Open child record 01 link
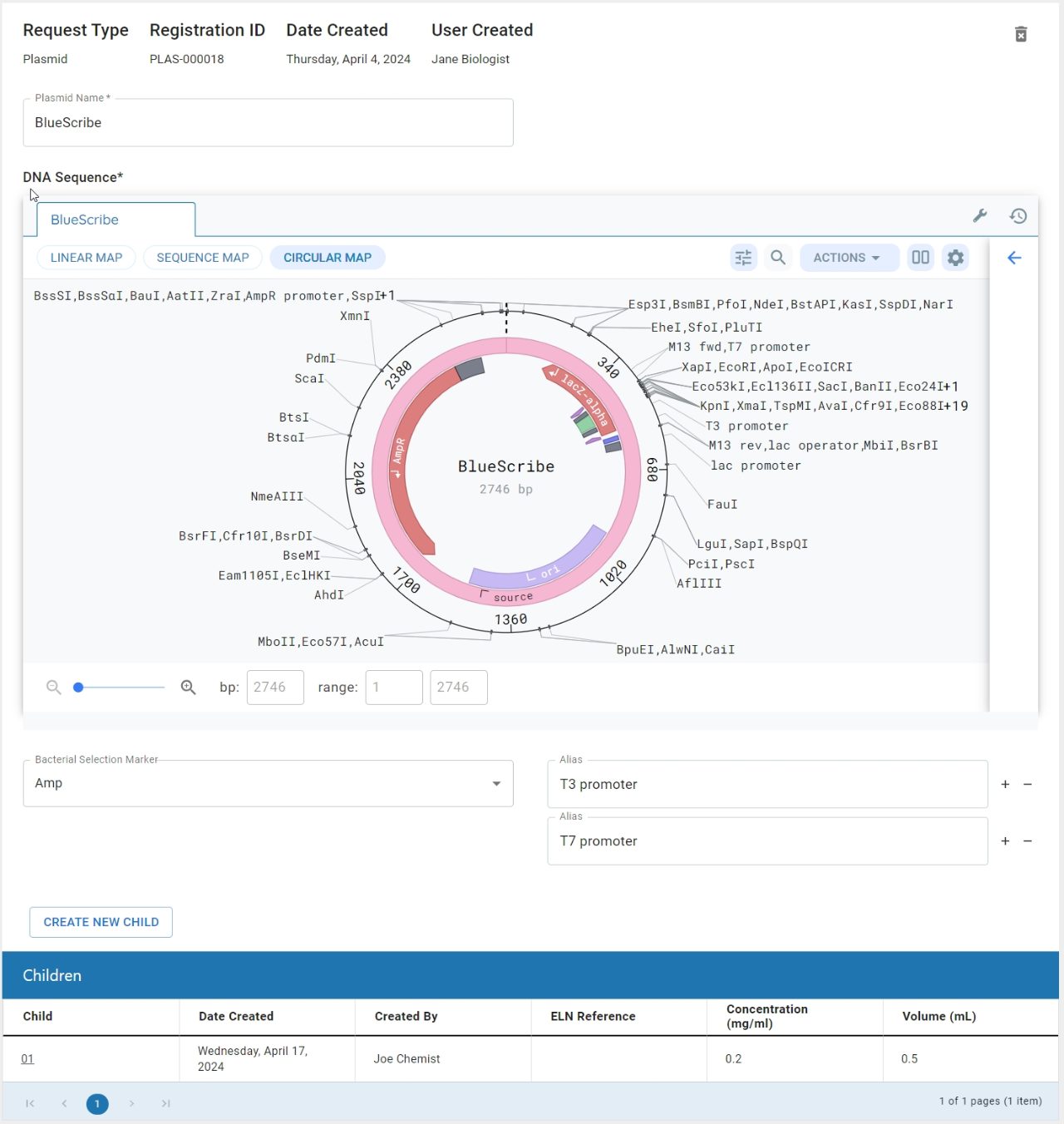Viewport: 1064px width, 1124px height. (27, 1058)
